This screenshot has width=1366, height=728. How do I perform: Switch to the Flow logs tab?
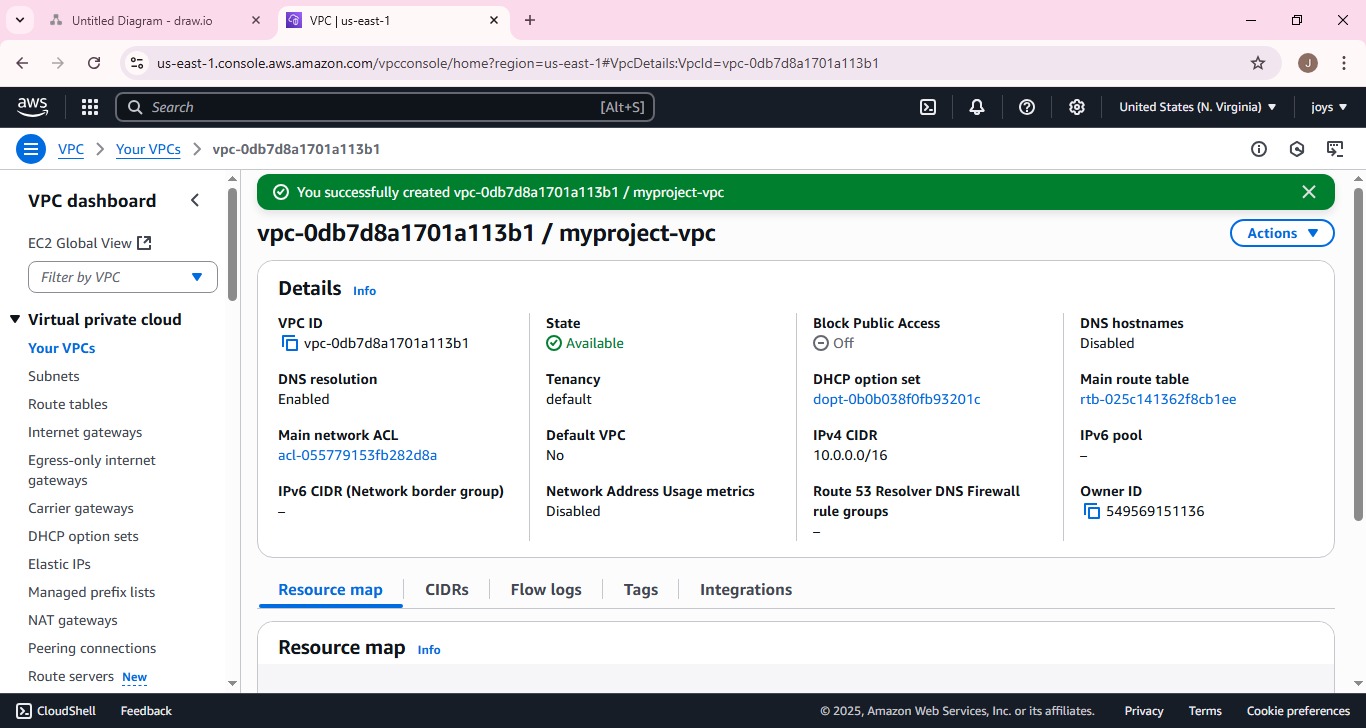pos(546,589)
